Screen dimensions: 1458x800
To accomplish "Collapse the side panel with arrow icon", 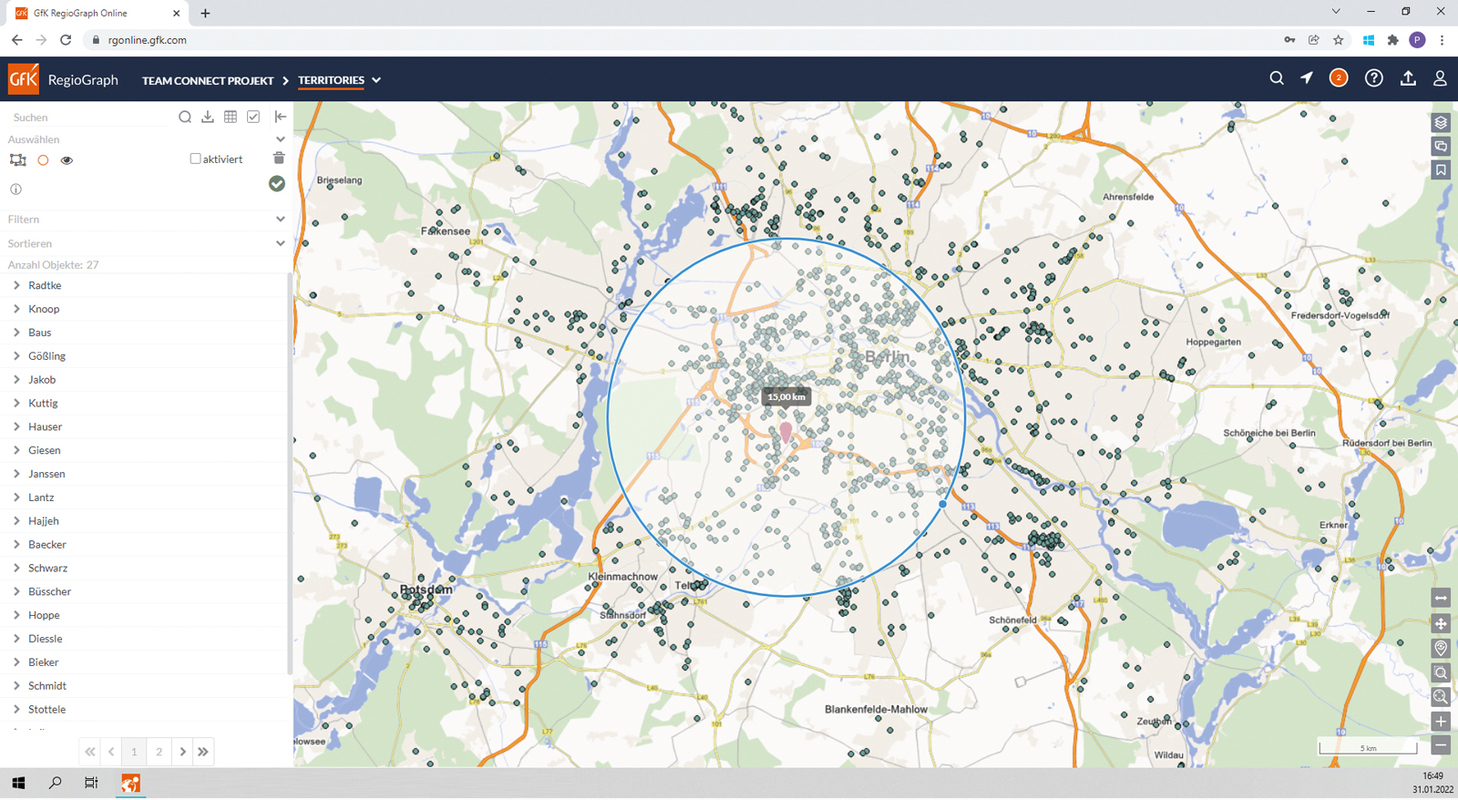I will pos(280,117).
